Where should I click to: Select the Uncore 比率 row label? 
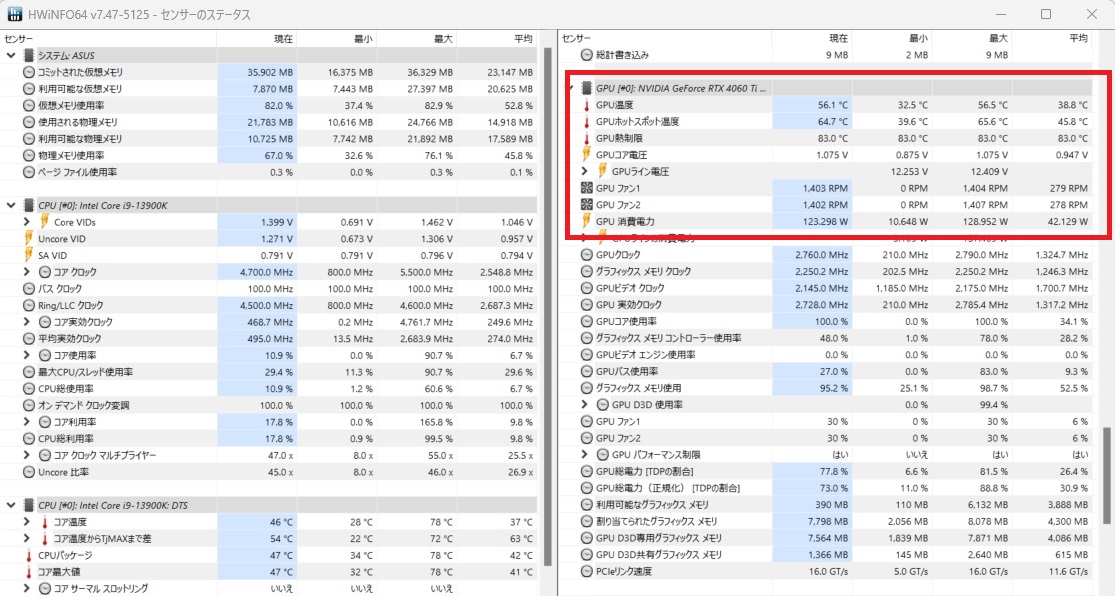(63, 472)
